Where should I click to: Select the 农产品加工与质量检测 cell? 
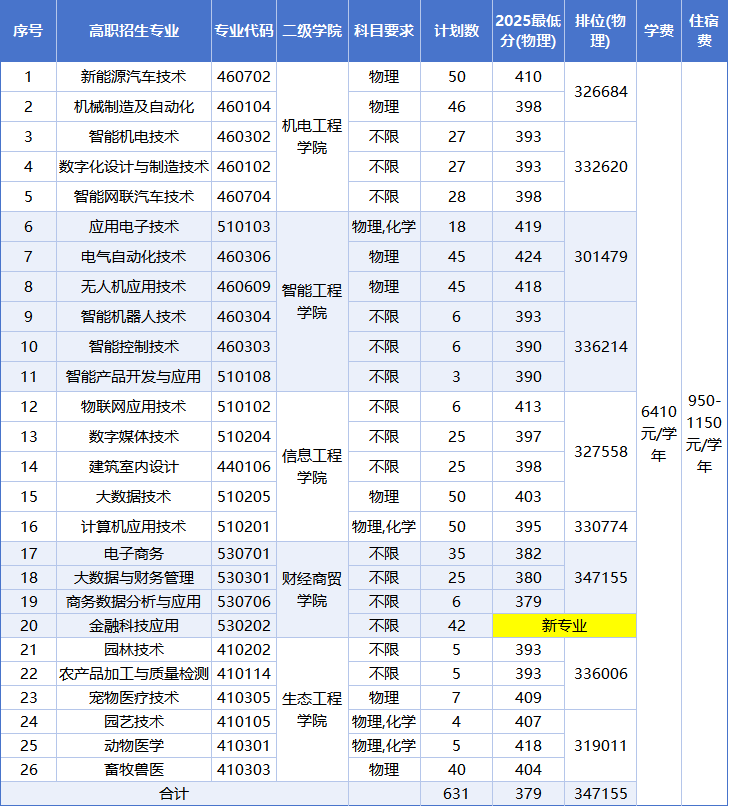point(134,673)
